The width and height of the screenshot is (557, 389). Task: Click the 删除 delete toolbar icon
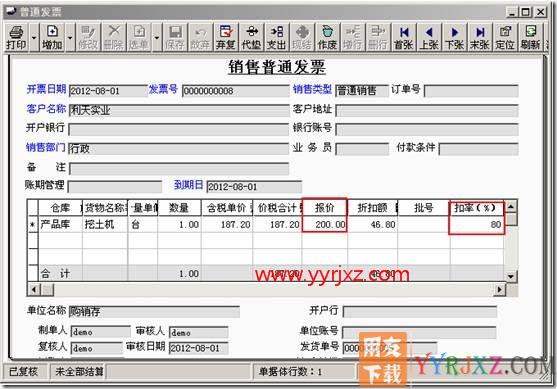114,38
